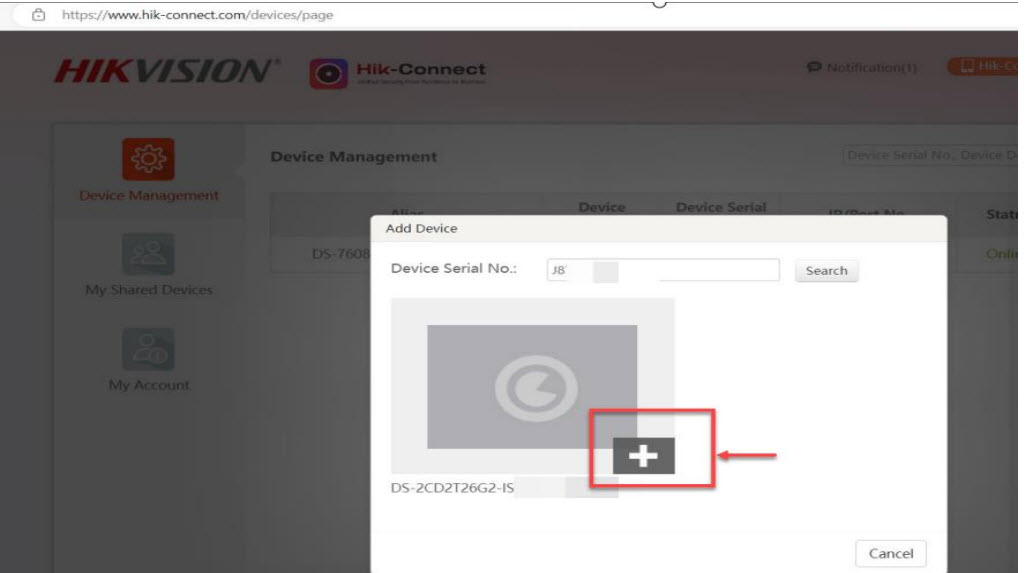
Task: Click the device serial search box in header
Action: coord(930,155)
